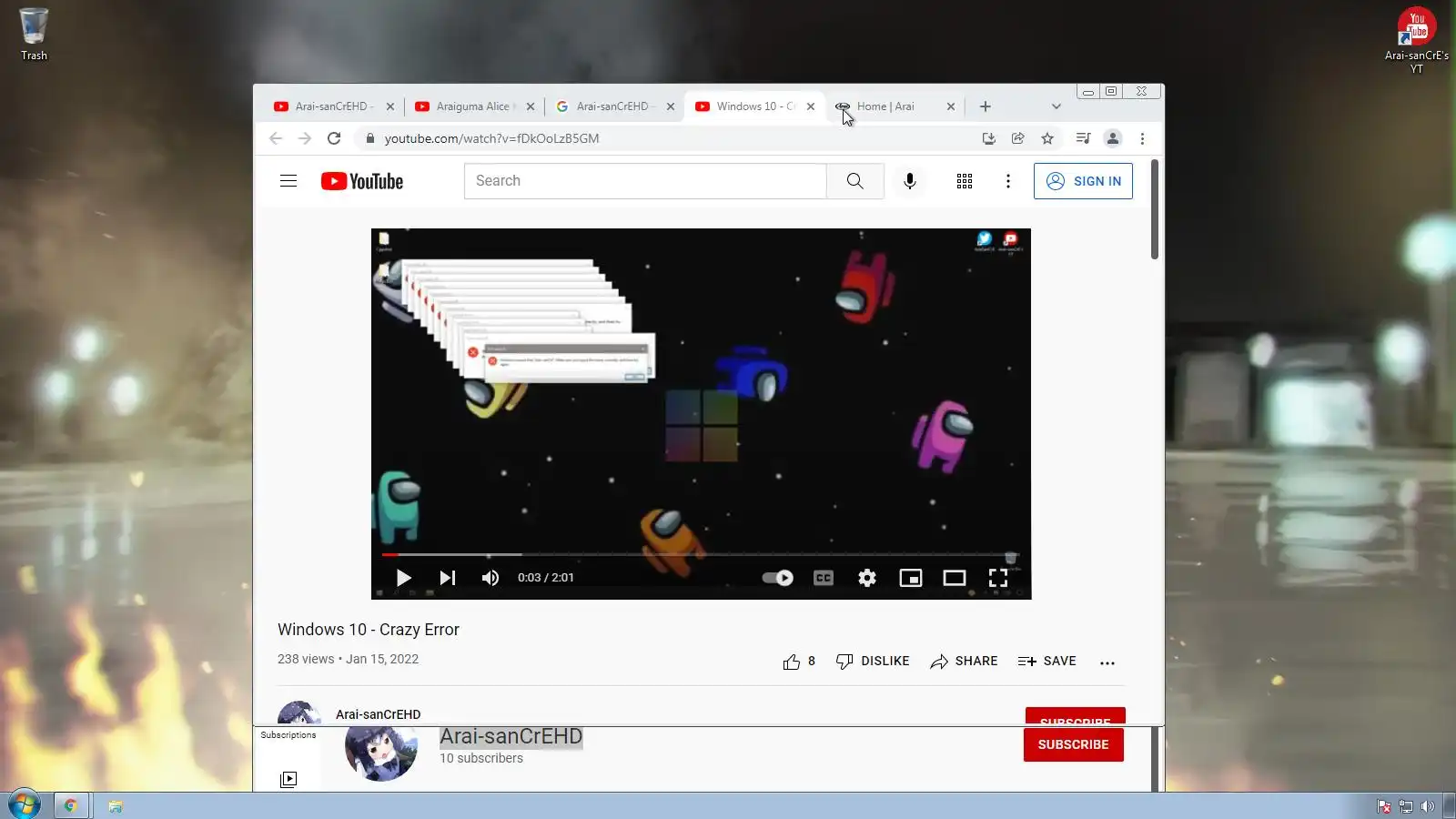
Task: Open the Chrome three-dot menu
Action: [1142, 138]
